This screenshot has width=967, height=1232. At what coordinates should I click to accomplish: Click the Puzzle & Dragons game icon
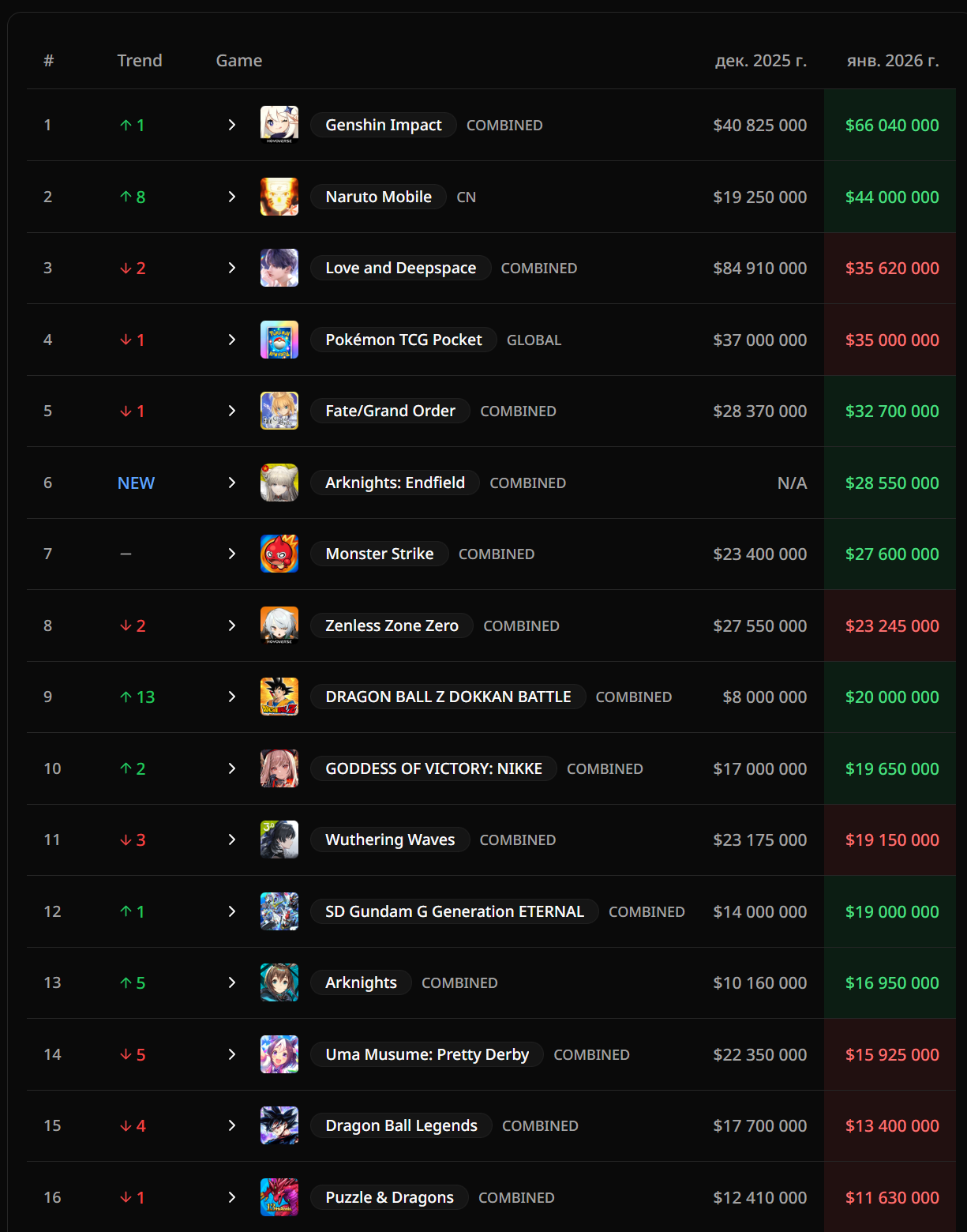[x=279, y=1197]
